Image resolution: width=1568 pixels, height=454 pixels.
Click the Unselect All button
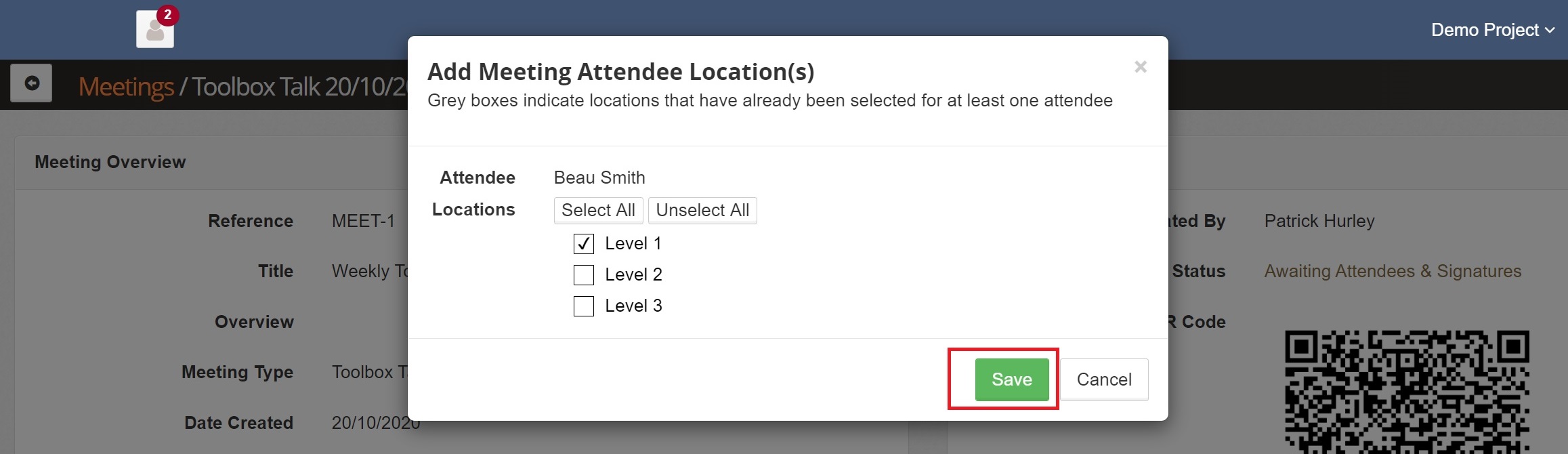702,210
